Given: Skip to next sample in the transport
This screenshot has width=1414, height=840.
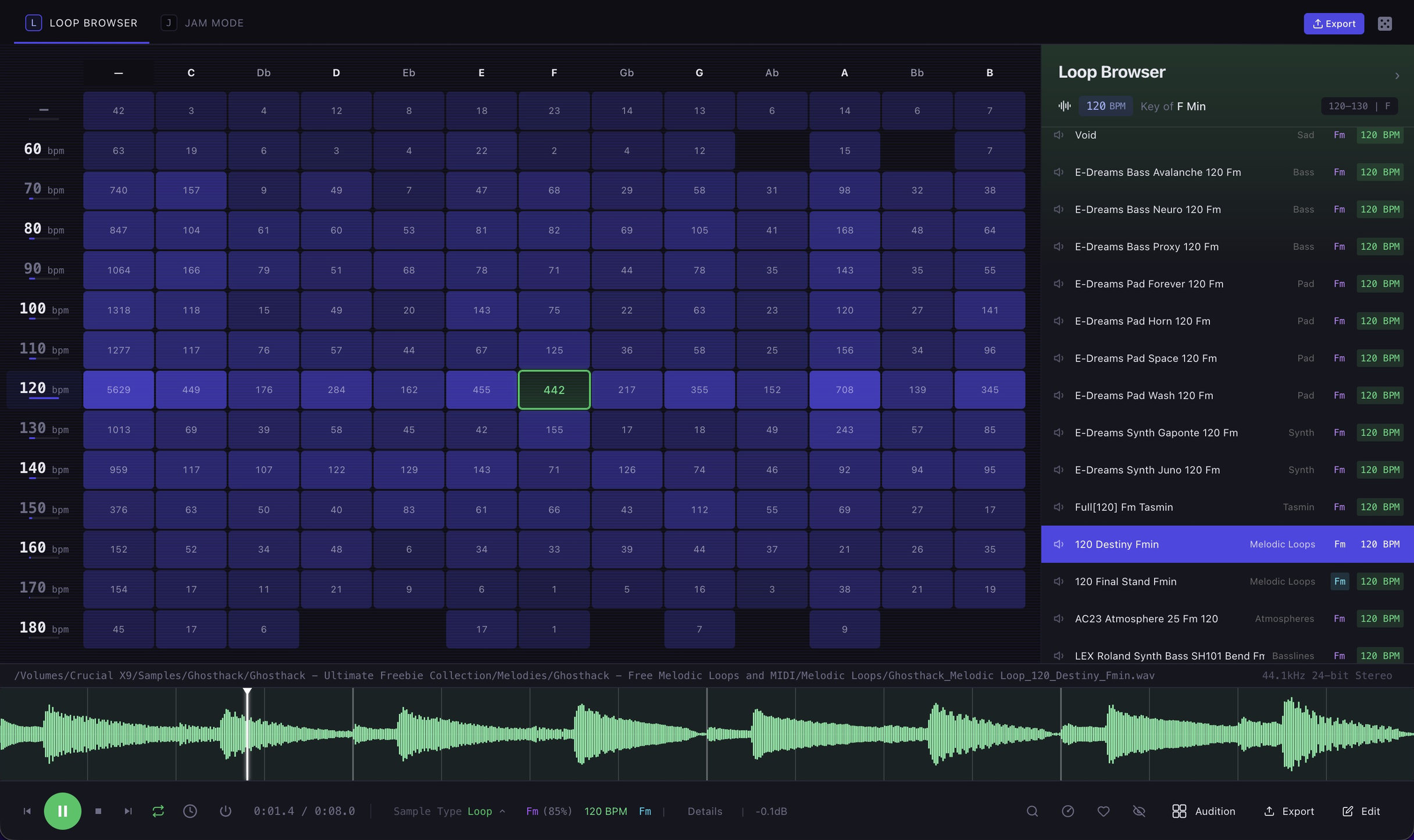Looking at the screenshot, I should click(128, 811).
